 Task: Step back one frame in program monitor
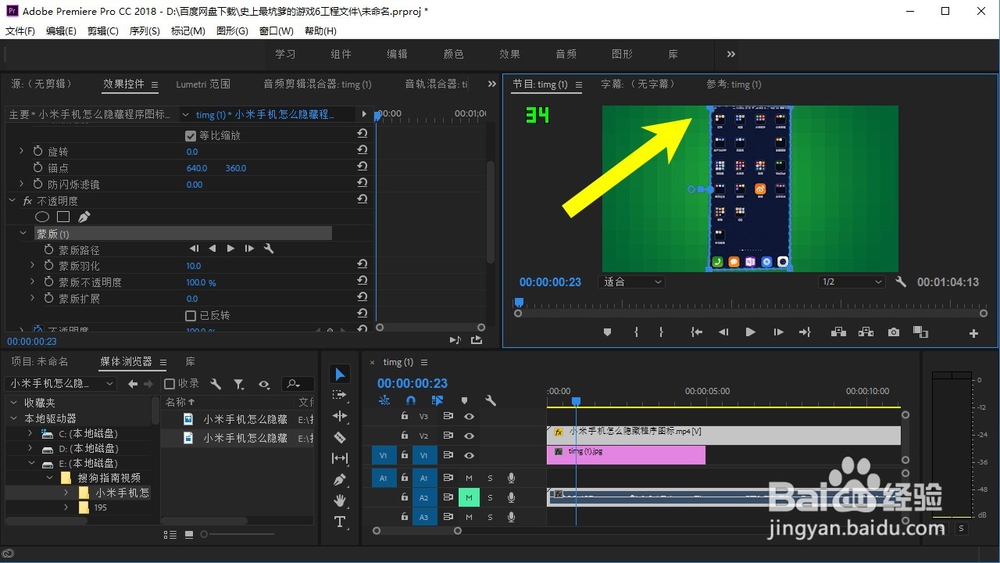[x=723, y=332]
